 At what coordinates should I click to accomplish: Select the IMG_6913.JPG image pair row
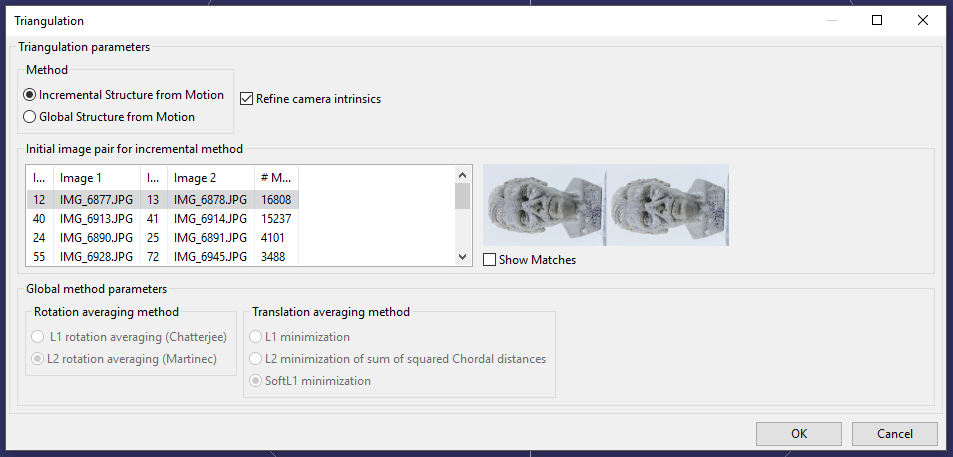pos(160,218)
